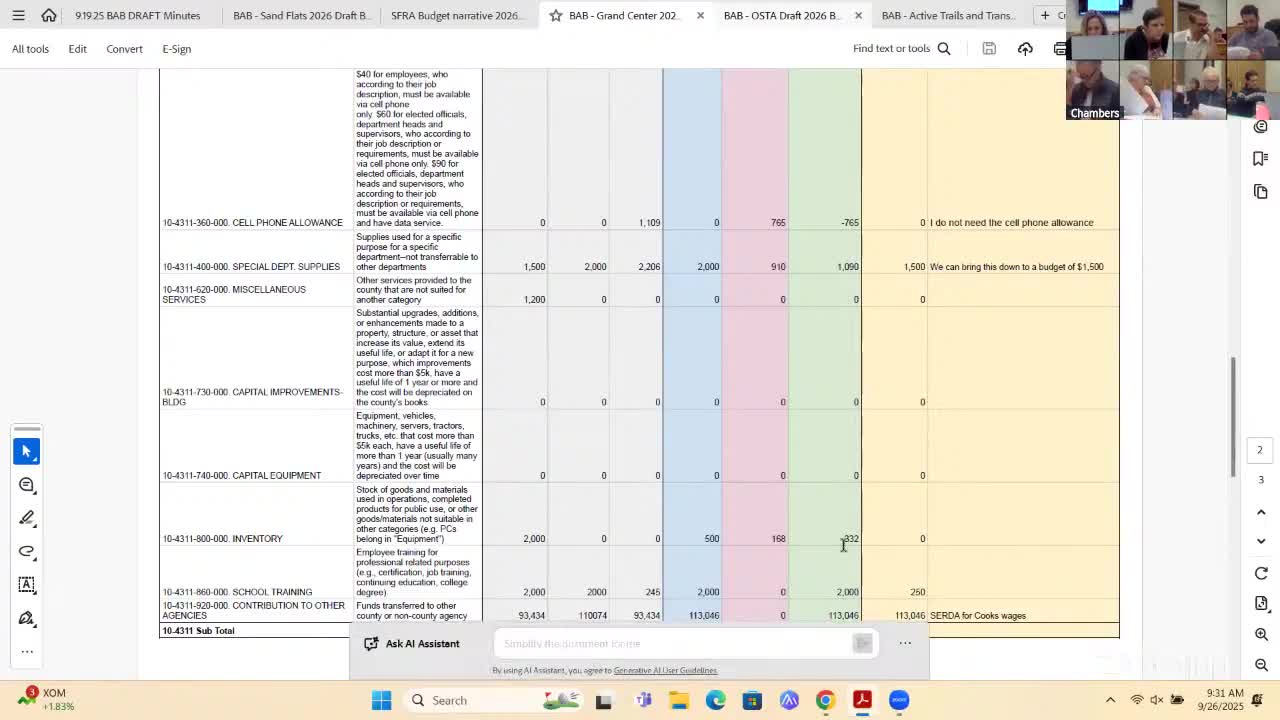Switch to SFRA Budget narrative 2026 tab

[456, 16]
